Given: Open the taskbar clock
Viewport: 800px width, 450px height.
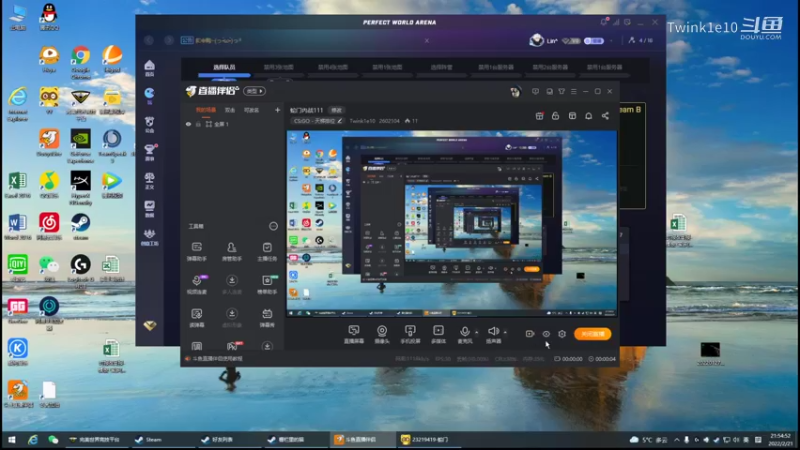Looking at the screenshot, I should point(781,439).
